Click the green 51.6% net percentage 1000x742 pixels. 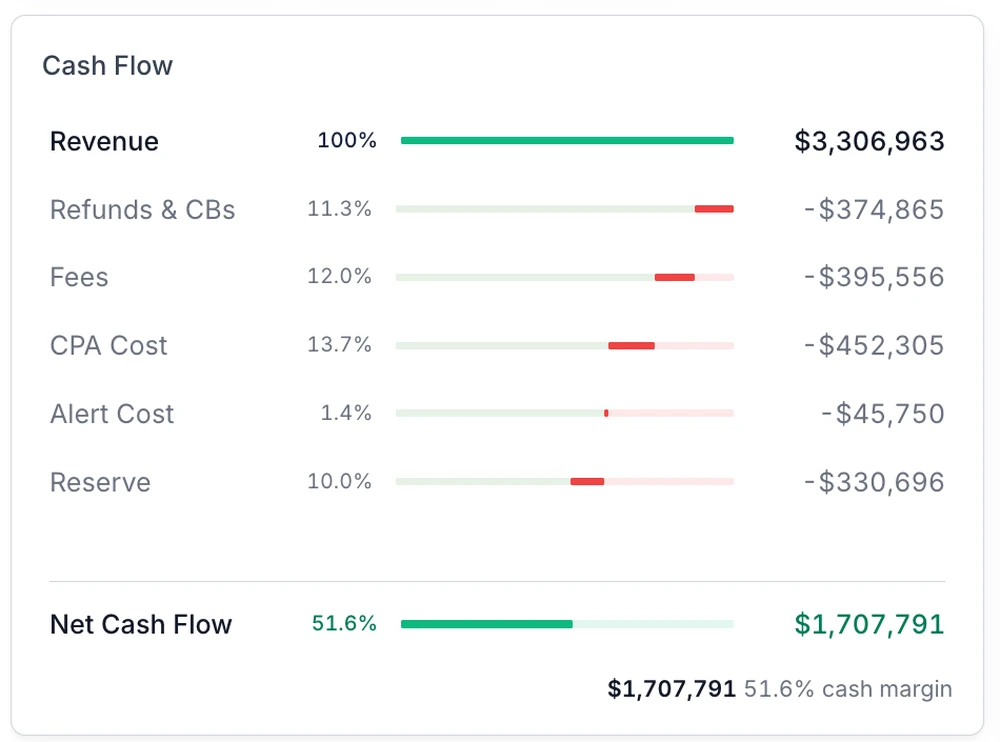(344, 623)
